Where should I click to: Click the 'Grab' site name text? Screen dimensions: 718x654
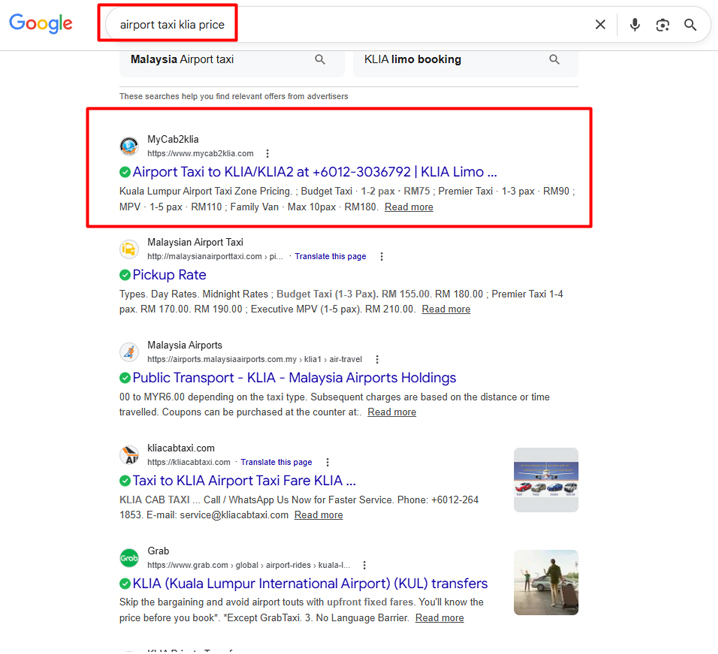pos(158,551)
